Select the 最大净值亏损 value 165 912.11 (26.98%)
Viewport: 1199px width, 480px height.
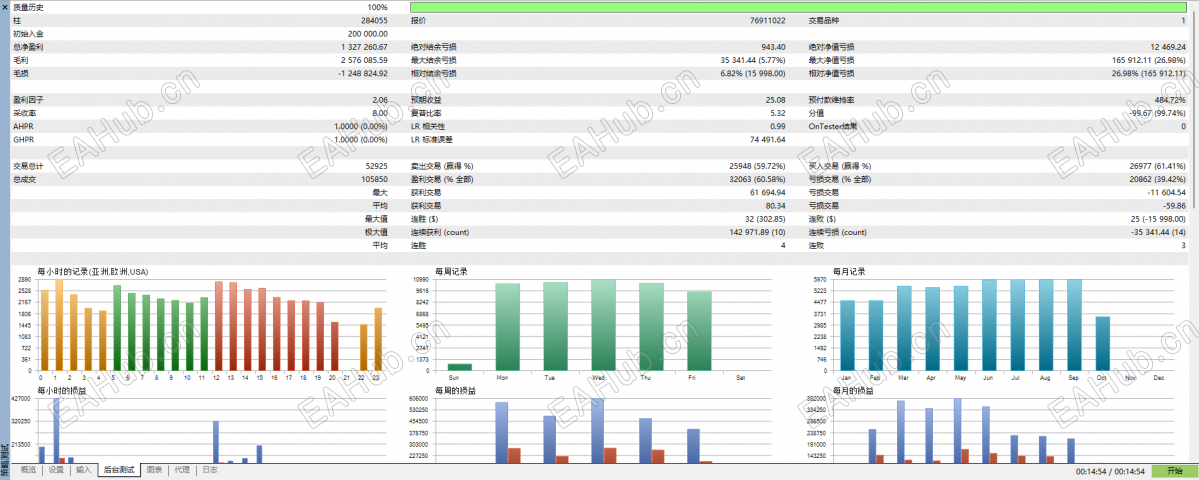(1149, 60)
